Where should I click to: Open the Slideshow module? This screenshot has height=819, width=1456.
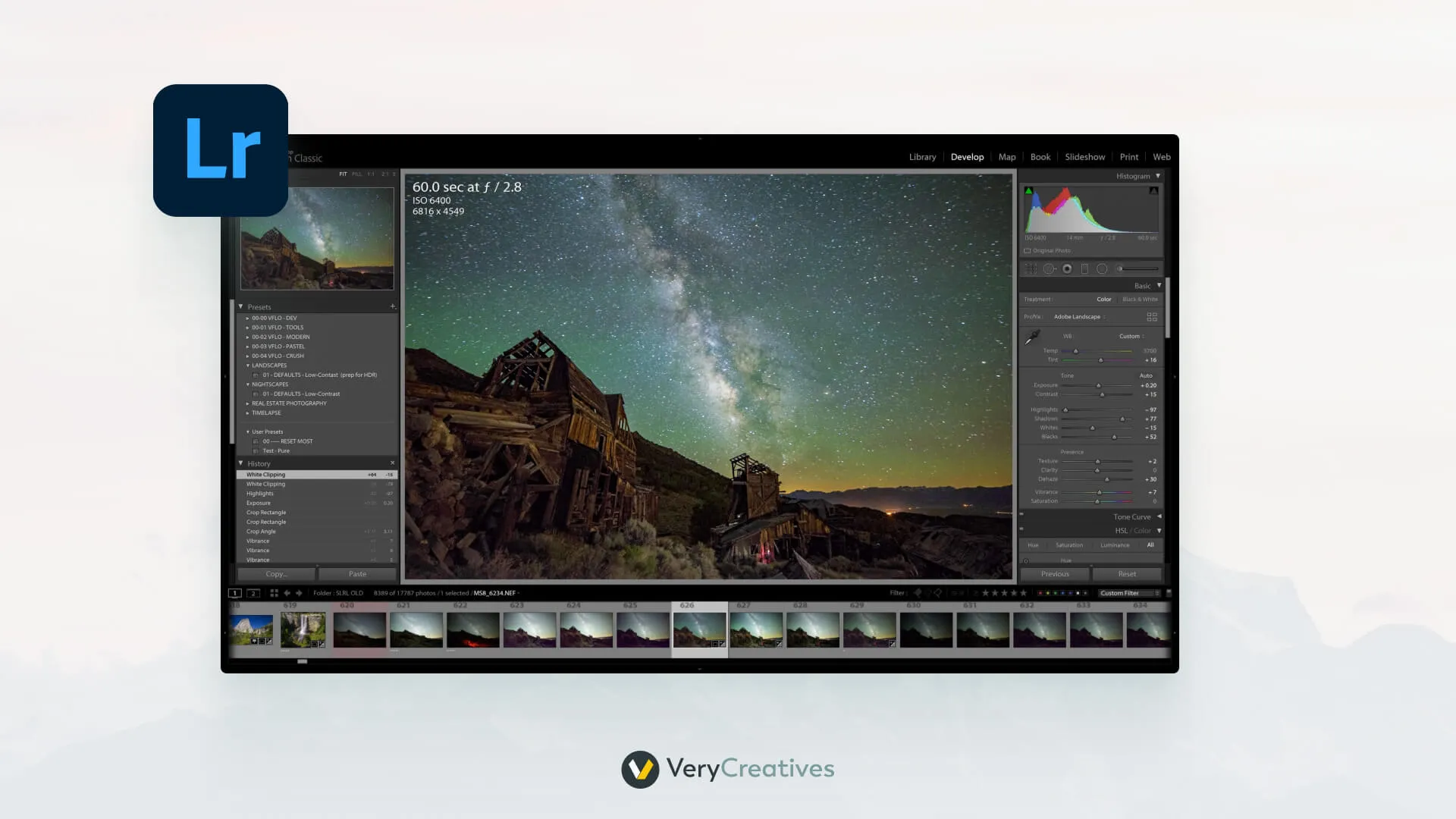click(x=1084, y=157)
